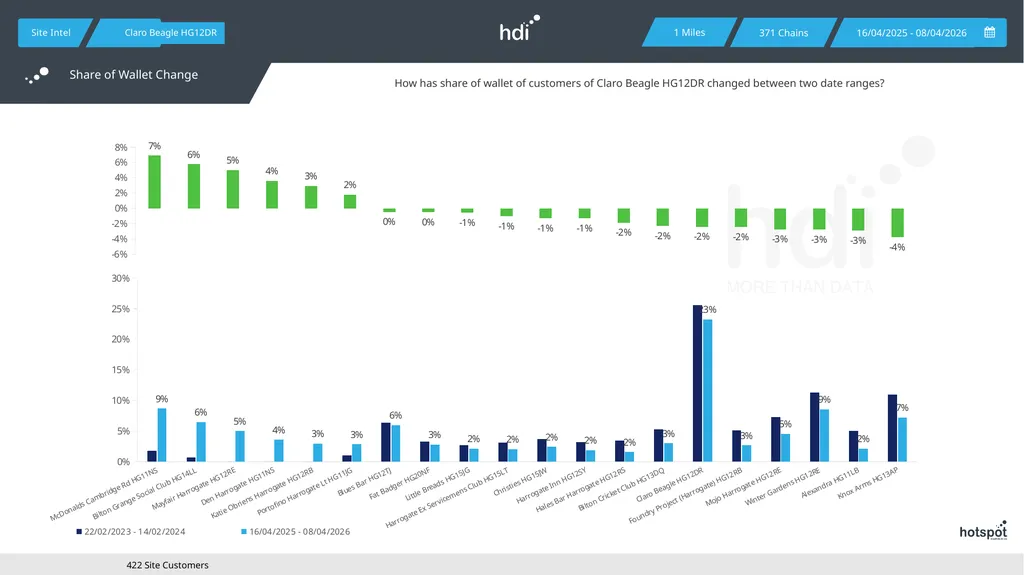This screenshot has width=1024, height=575.
Task: Click the 9% label on McDonalds light bar
Action: (162, 399)
